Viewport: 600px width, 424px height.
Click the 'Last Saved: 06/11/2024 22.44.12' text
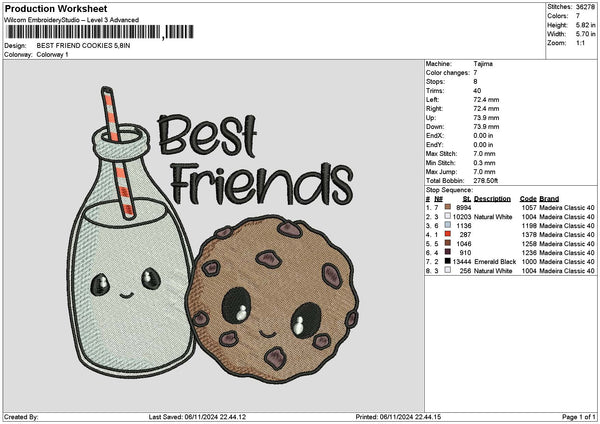pyautogui.click(x=197, y=417)
